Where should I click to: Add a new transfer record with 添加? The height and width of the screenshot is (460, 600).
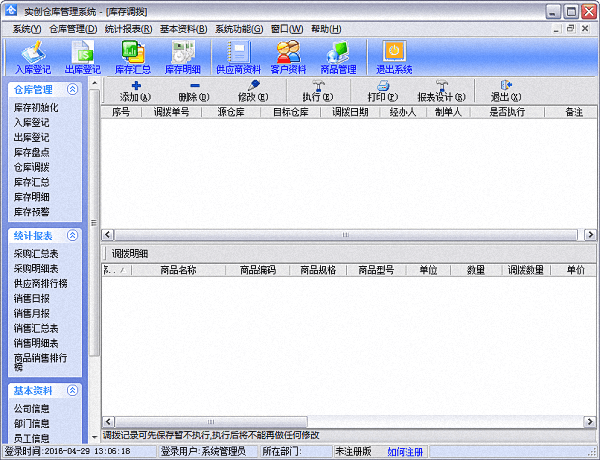tap(135, 91)
